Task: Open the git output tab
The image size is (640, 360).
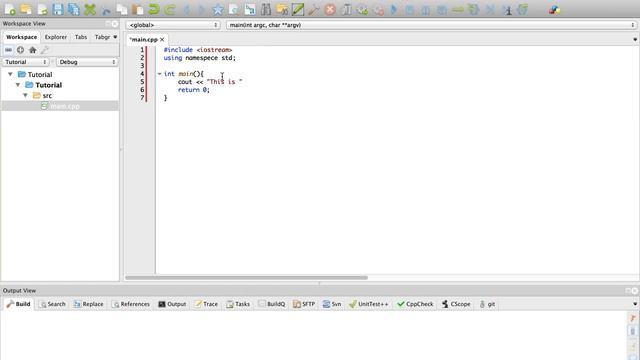Action: tap(487, 304)
